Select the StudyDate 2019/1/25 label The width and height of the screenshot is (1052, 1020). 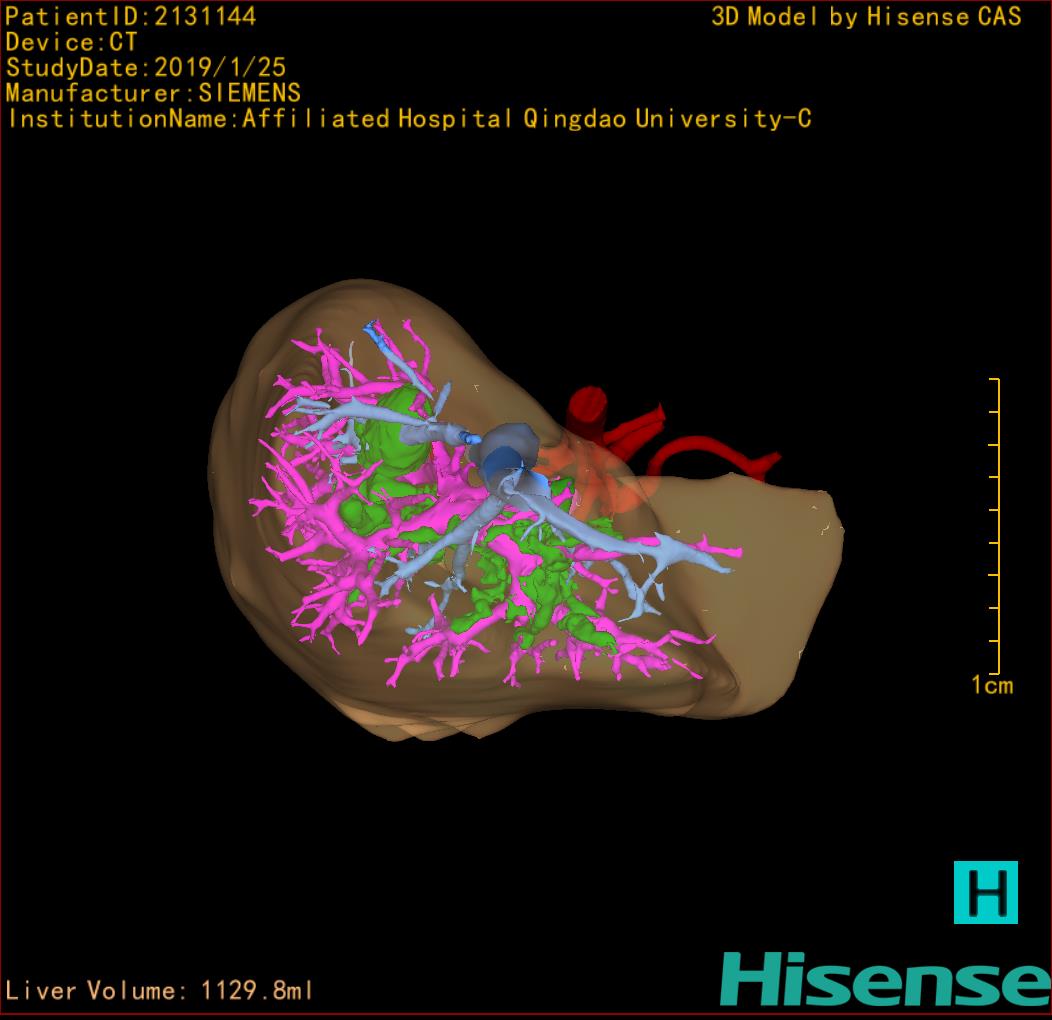point(146,68)
